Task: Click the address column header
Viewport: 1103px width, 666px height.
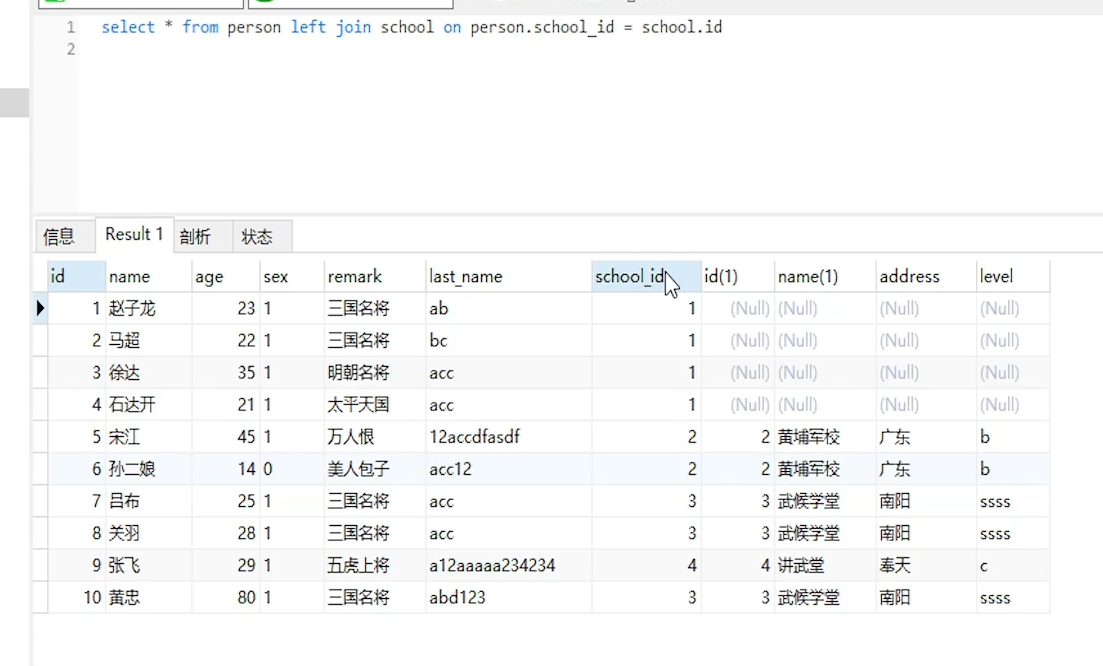Action: pyautogui.click(x=926, y=276)
